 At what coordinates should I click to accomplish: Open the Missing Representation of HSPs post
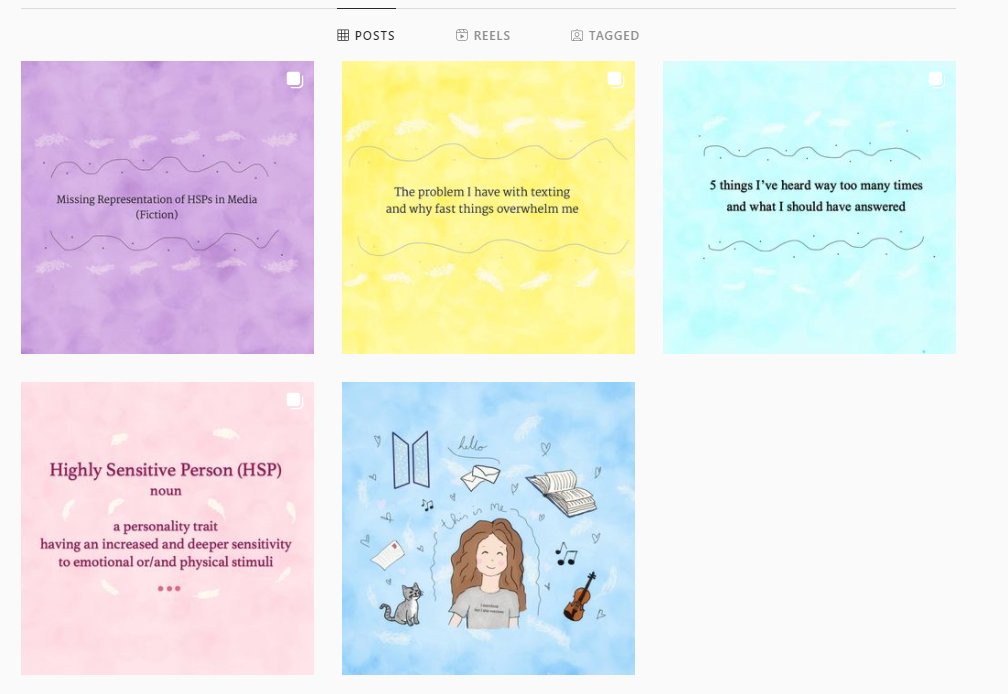pyautogui.click(x=167, y=208)
